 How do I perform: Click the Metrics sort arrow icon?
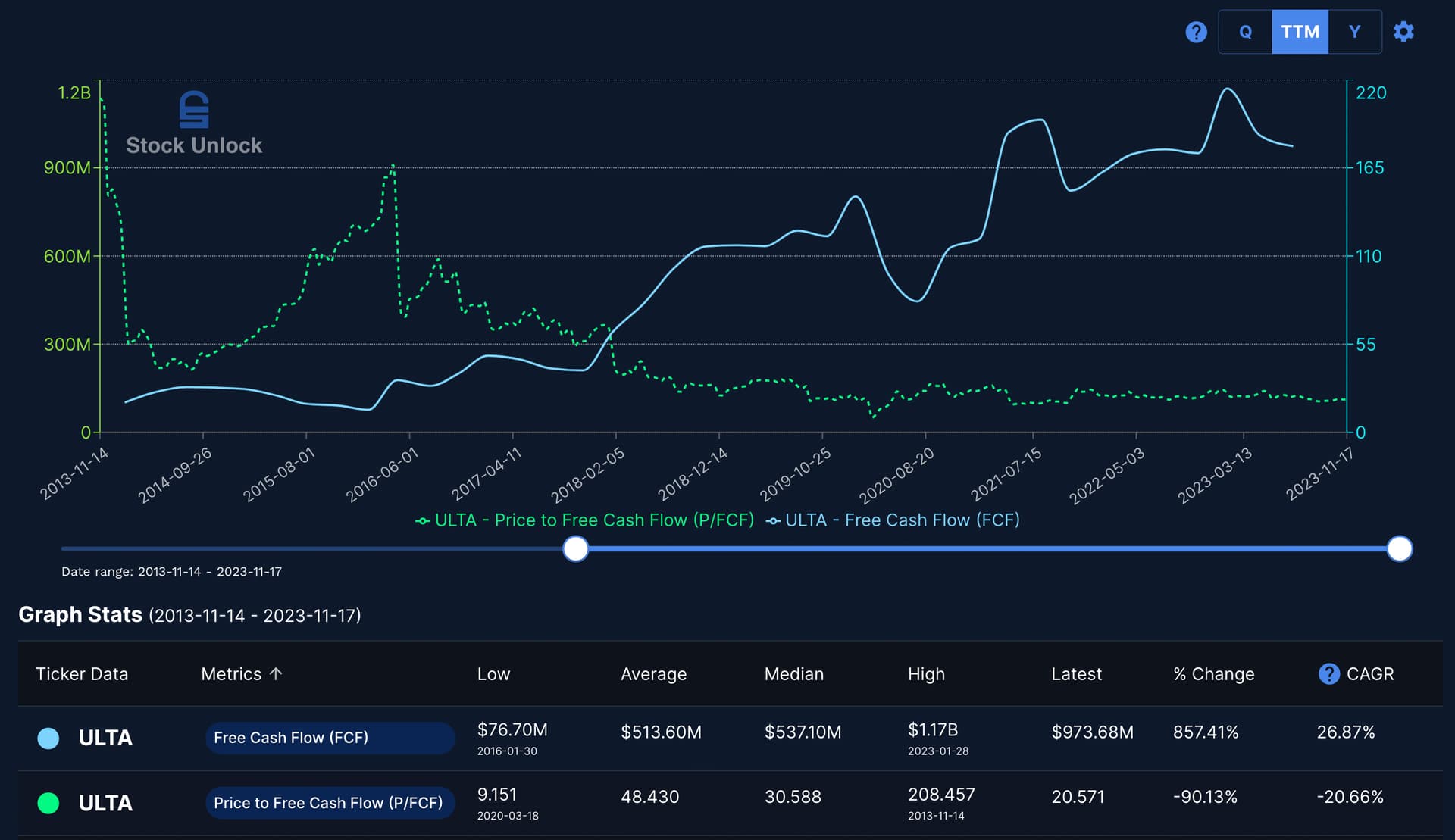(x=276, y=673)
